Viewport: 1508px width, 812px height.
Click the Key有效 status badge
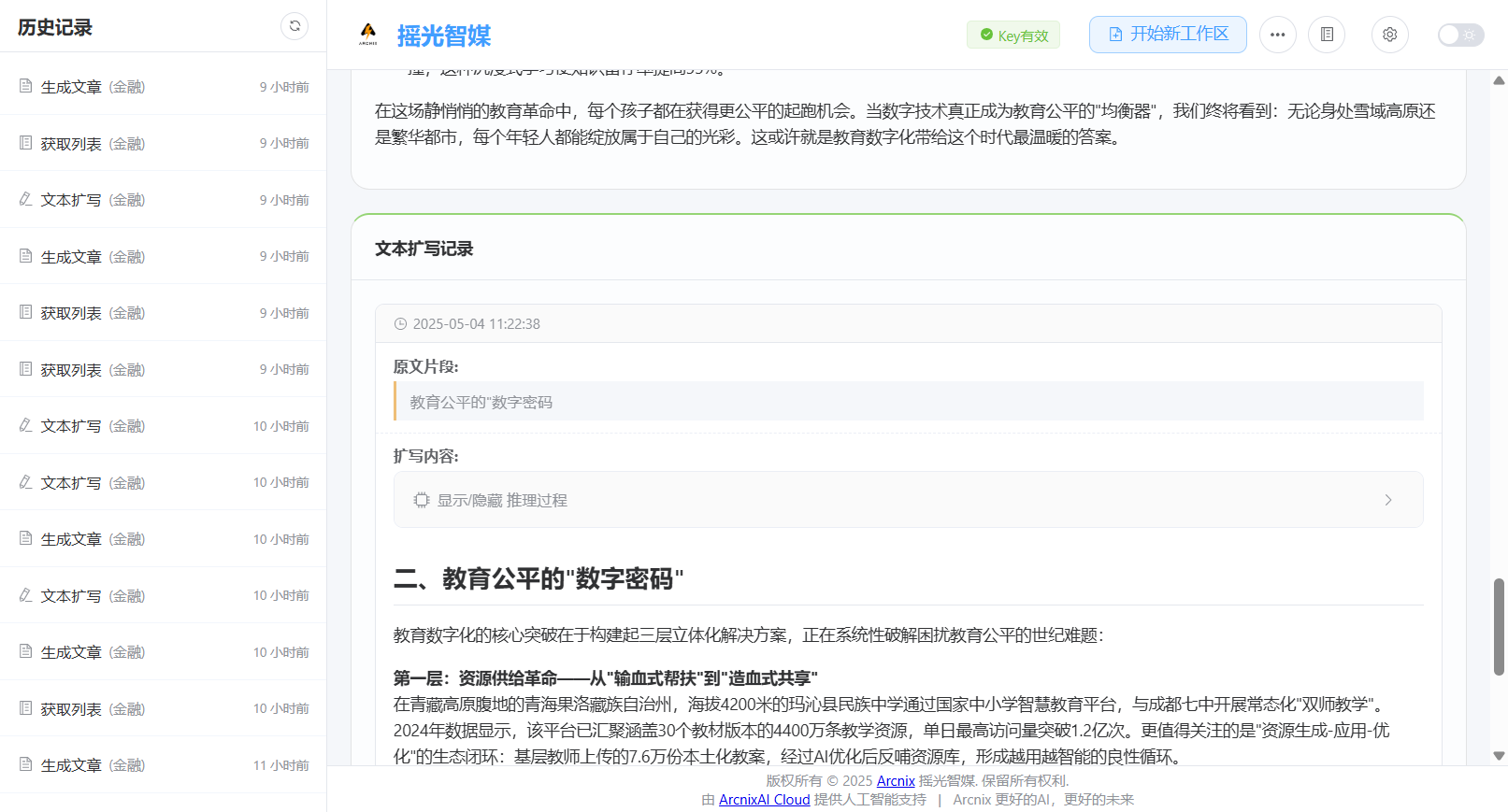pos(1013,36)
